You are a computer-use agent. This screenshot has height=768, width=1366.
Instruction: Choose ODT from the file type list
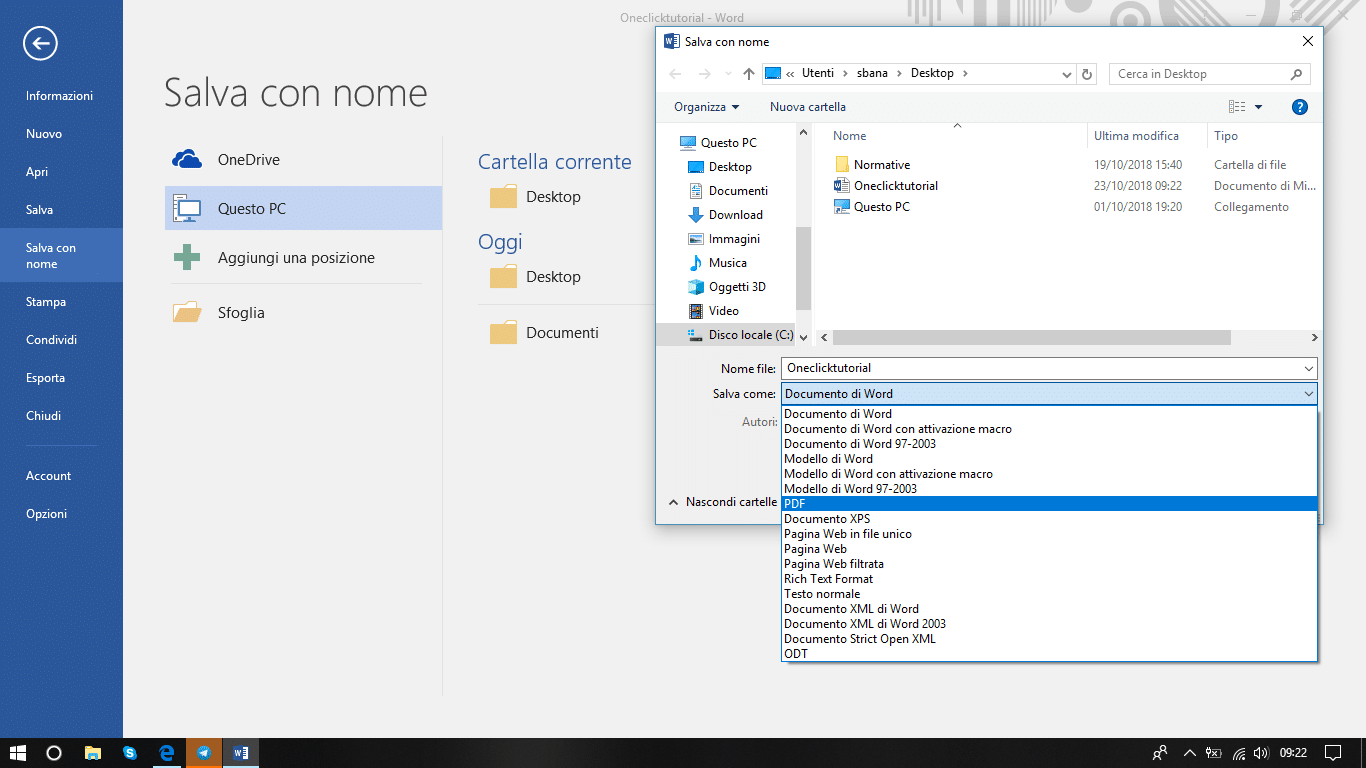pyautogui.click(x=1049, y=654)
